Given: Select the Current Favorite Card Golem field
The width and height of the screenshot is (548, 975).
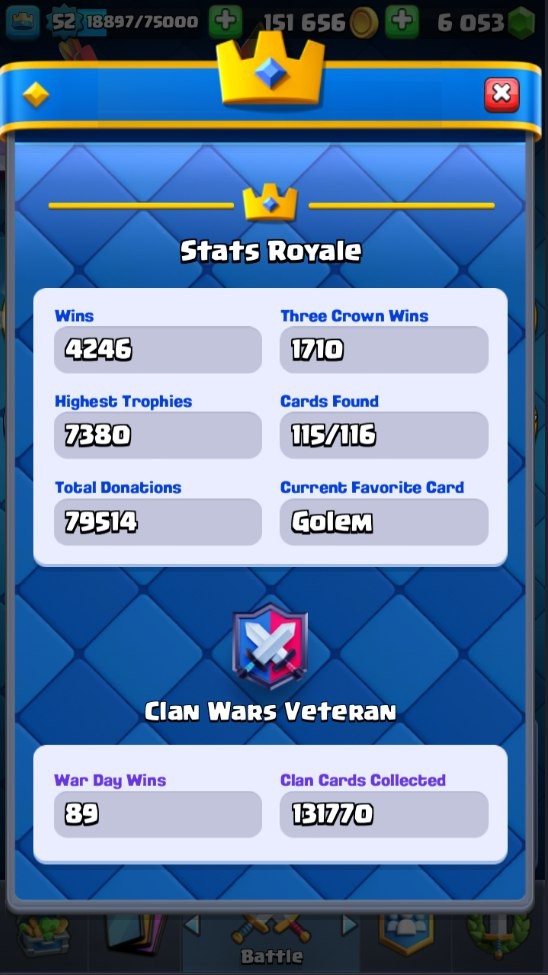Looking at the screenshot, I should 384,522.
